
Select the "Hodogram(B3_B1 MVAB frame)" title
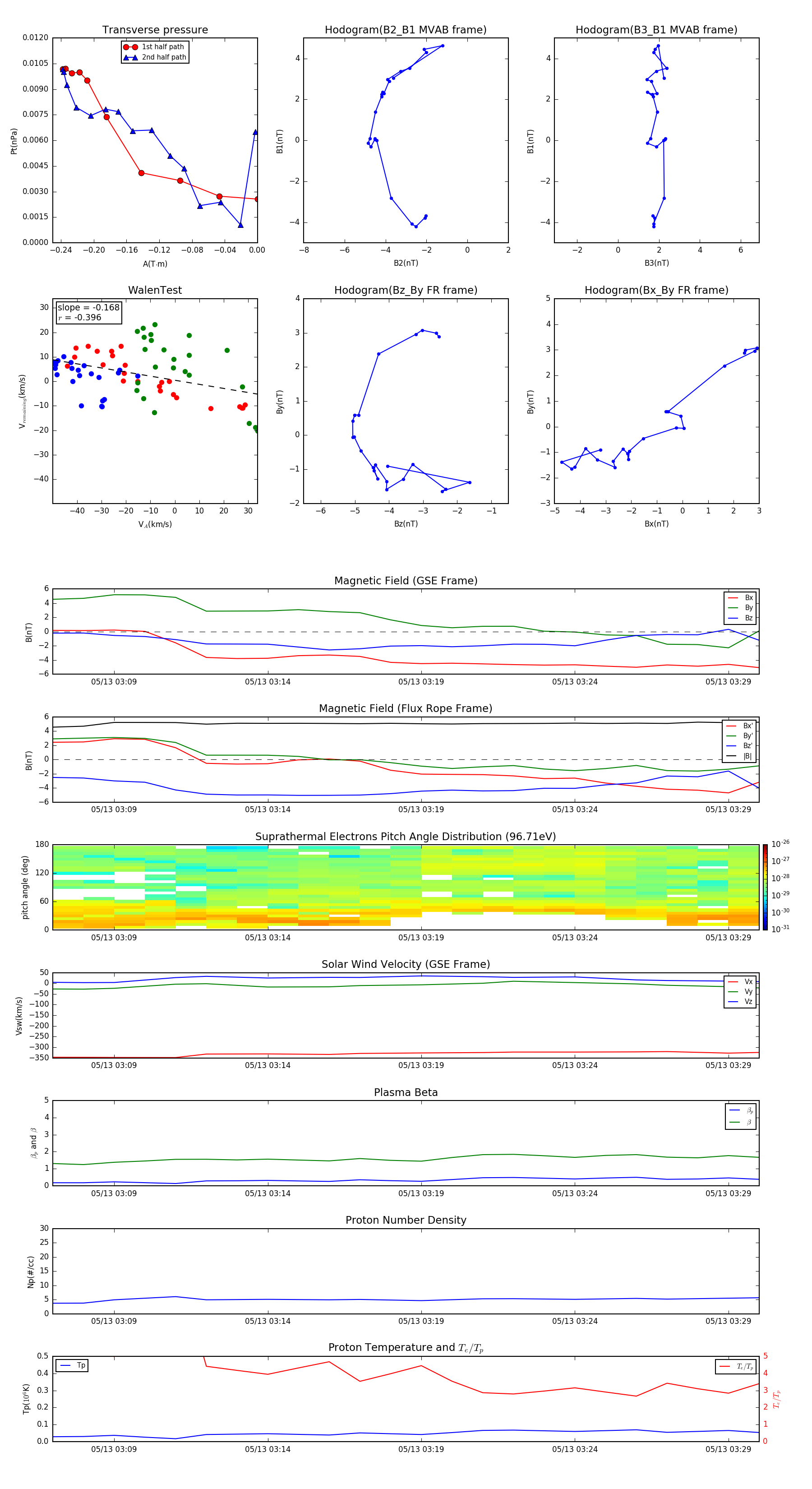tap(656, 30)
